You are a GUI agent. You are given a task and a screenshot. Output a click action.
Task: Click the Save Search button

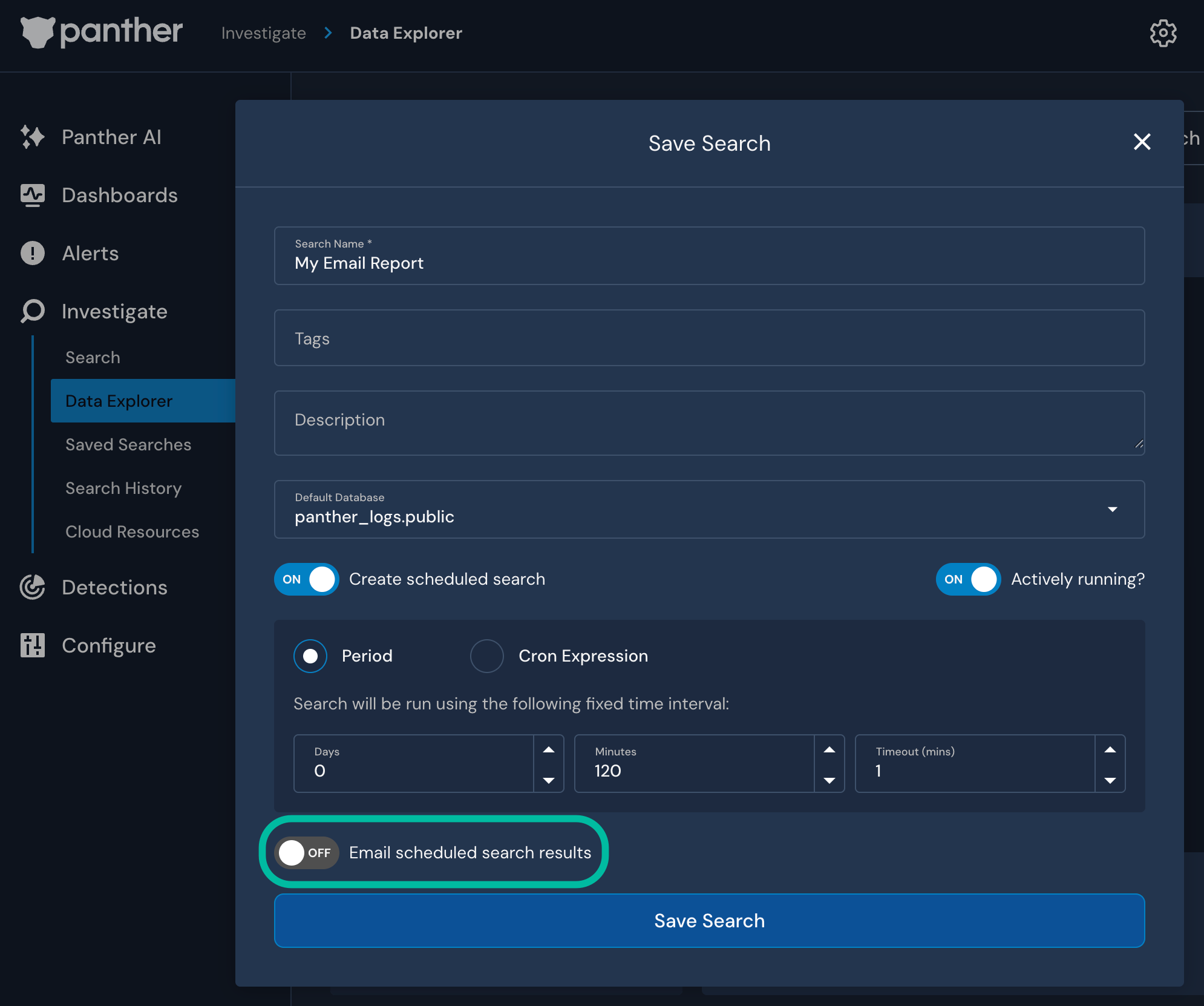[x=709, y=921]
